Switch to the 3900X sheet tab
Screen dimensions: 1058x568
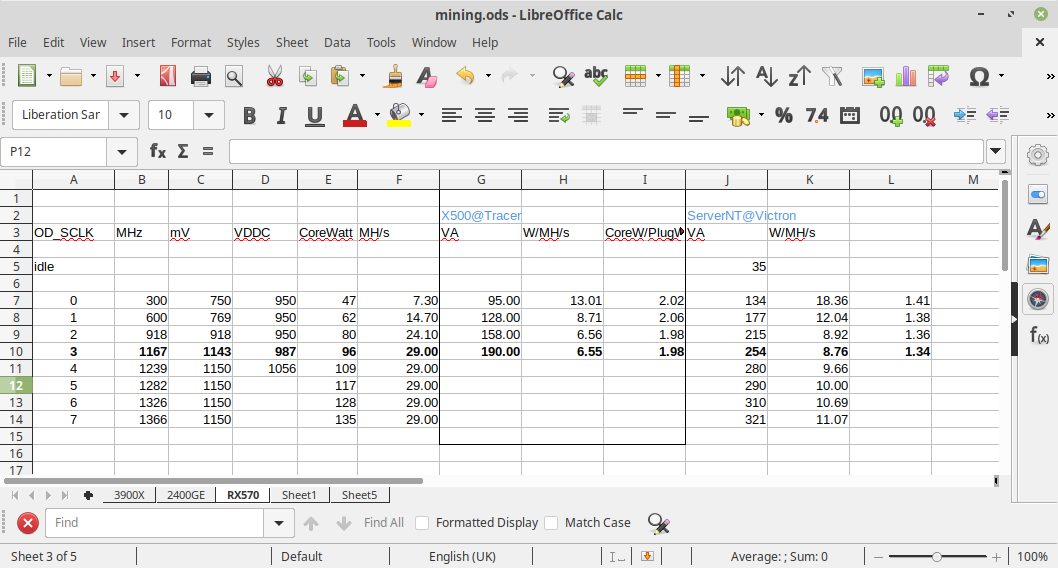pos(129,495)
